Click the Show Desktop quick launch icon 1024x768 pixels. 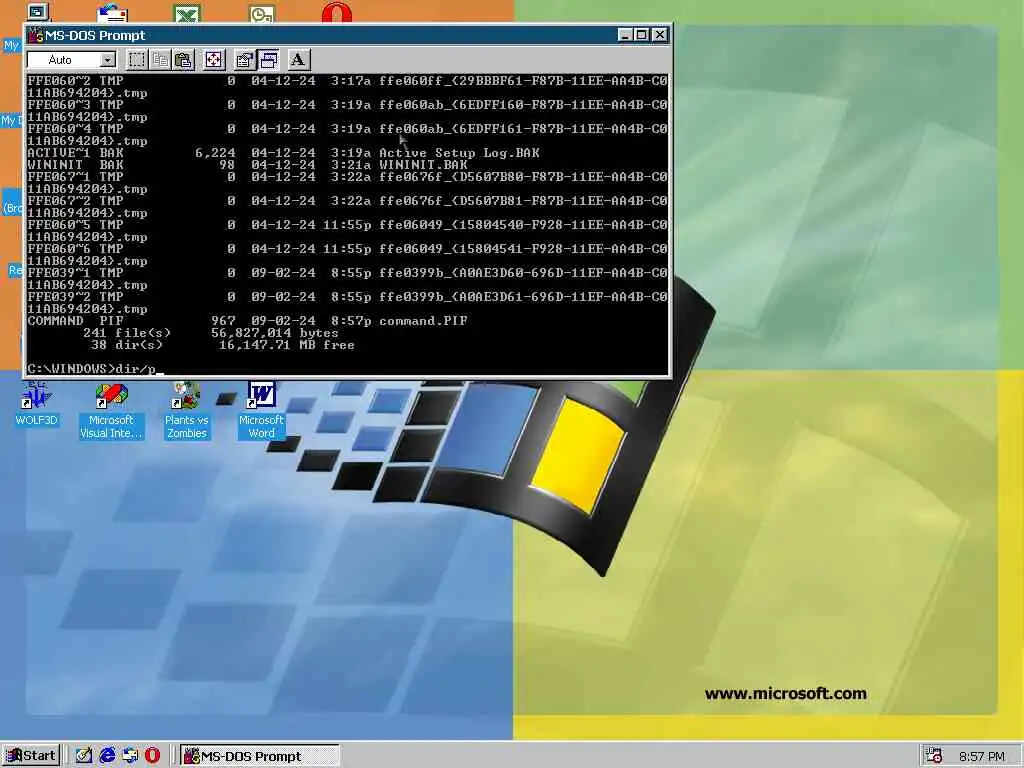84,756
